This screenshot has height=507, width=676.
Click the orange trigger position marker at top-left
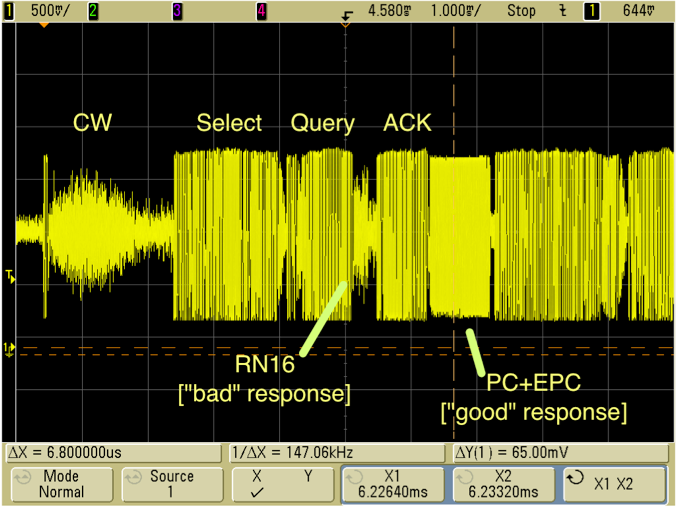coord(43,23)
